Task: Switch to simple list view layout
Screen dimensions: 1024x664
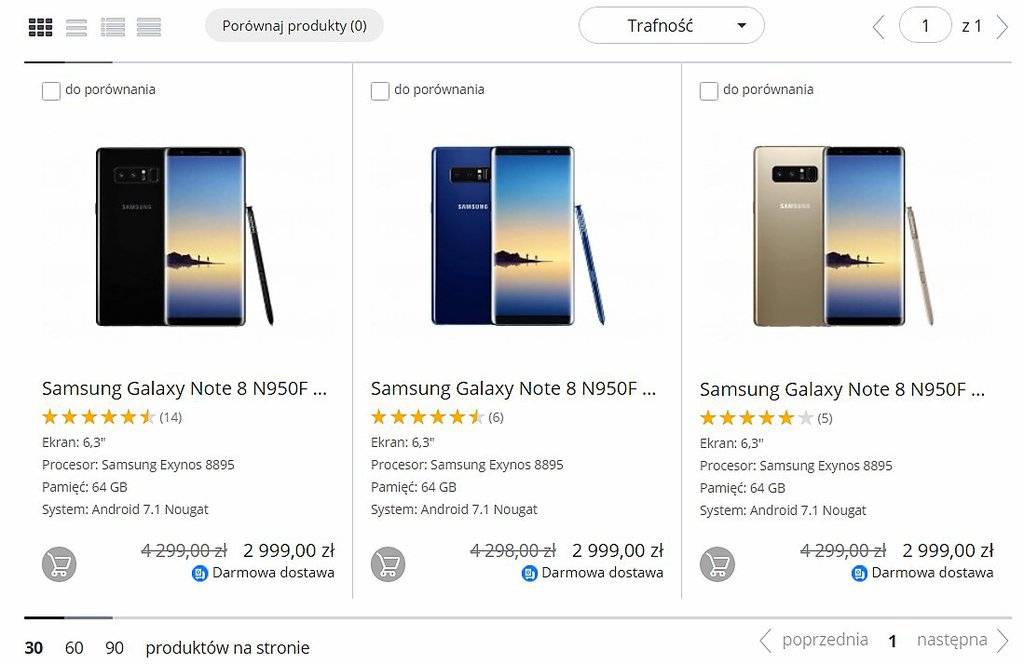Action: [76, 27]
